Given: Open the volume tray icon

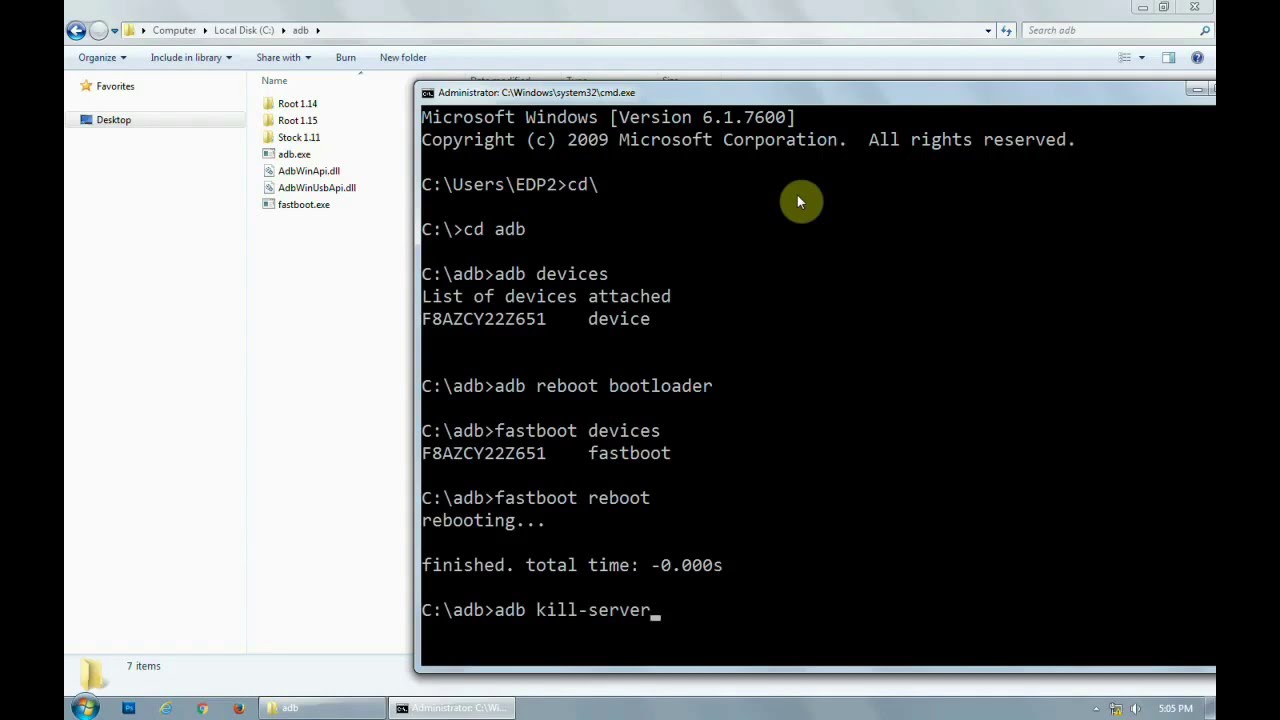Looking at the screenshot, I should click(1135, 709).
